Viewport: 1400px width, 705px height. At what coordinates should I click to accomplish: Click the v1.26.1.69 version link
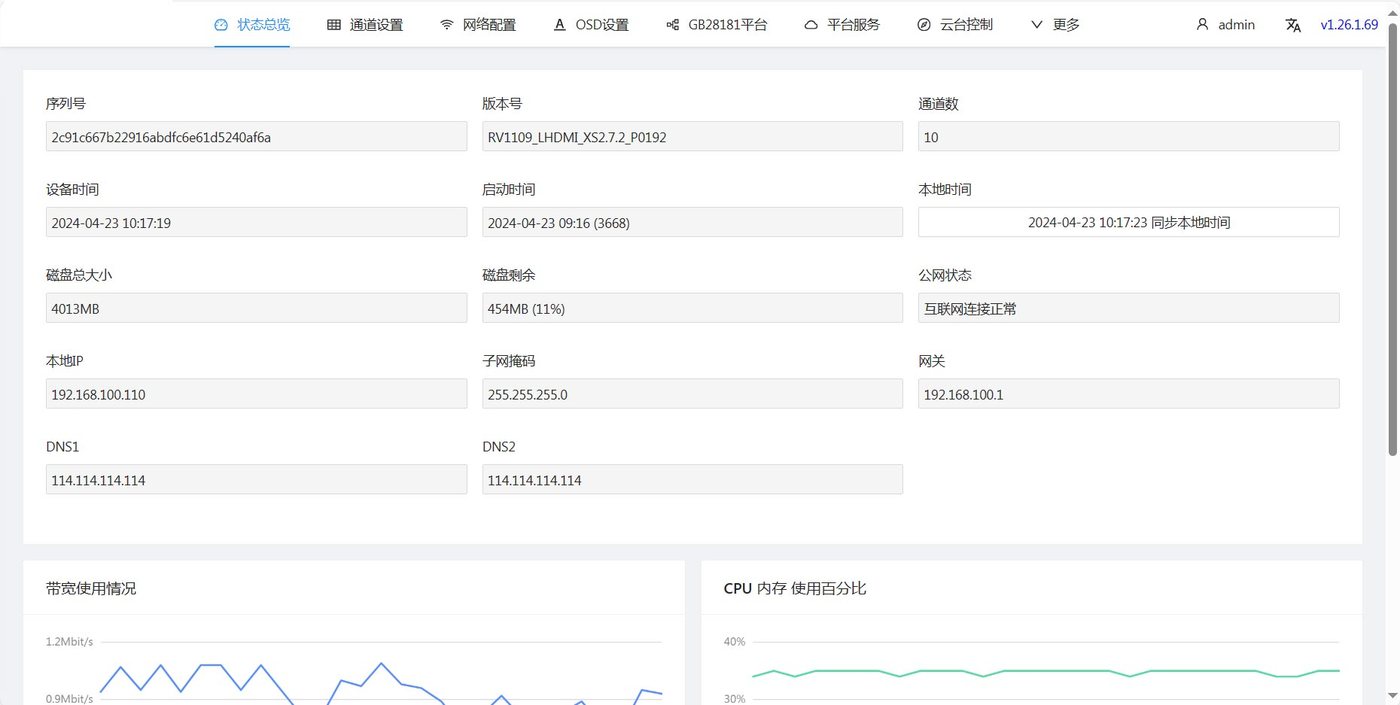pyautogui.click(x=1349, y=24)
